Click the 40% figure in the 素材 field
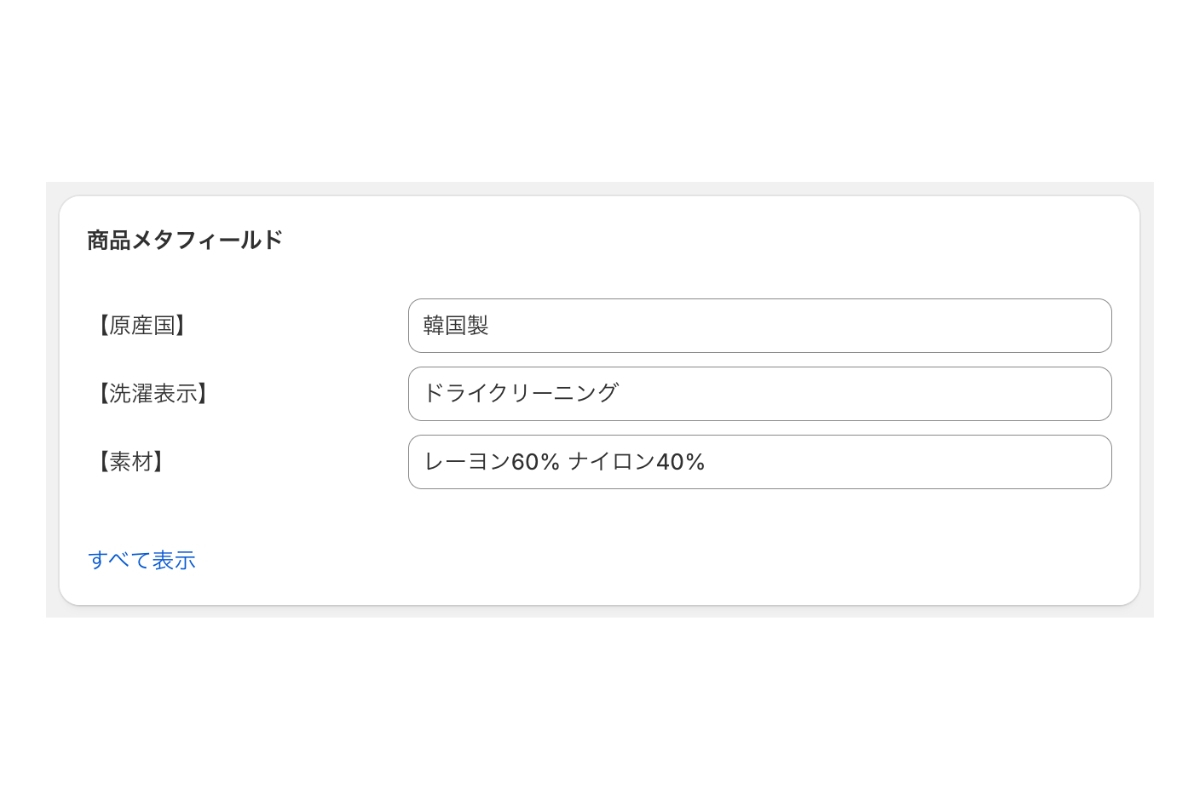 tap(681, 462)
